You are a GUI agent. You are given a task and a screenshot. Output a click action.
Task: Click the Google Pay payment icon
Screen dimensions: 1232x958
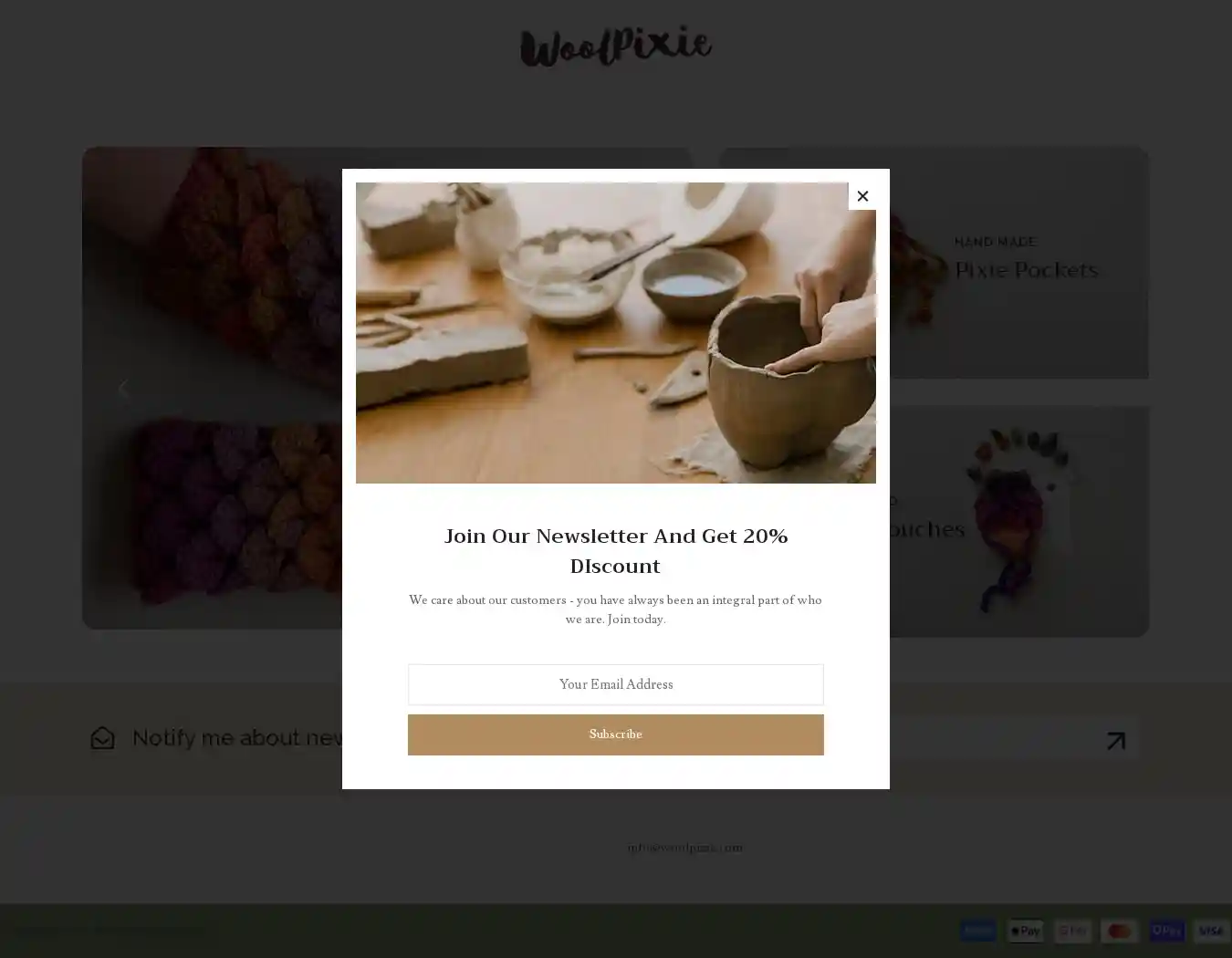[1072, 931]
